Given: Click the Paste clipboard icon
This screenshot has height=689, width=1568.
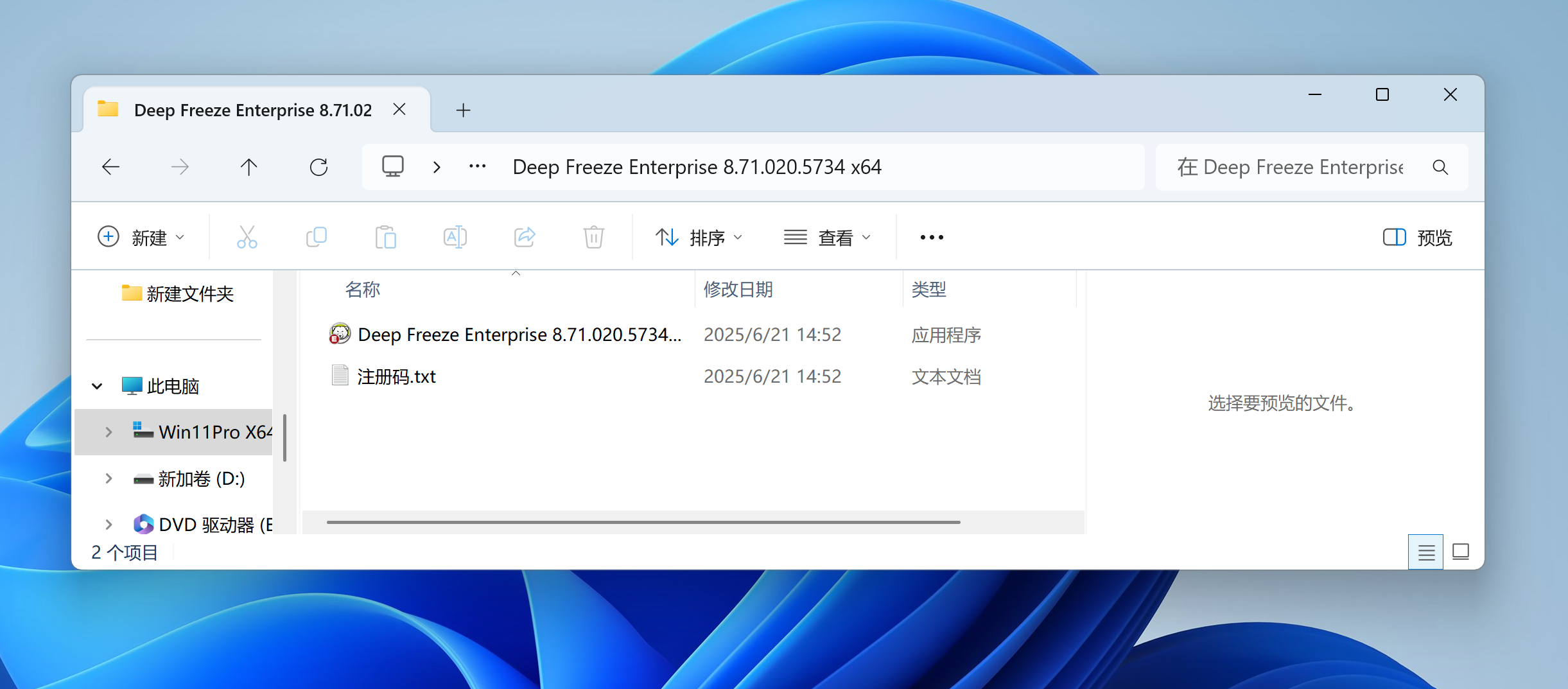Looking at the screenshot, I should (x=385, y=237).
